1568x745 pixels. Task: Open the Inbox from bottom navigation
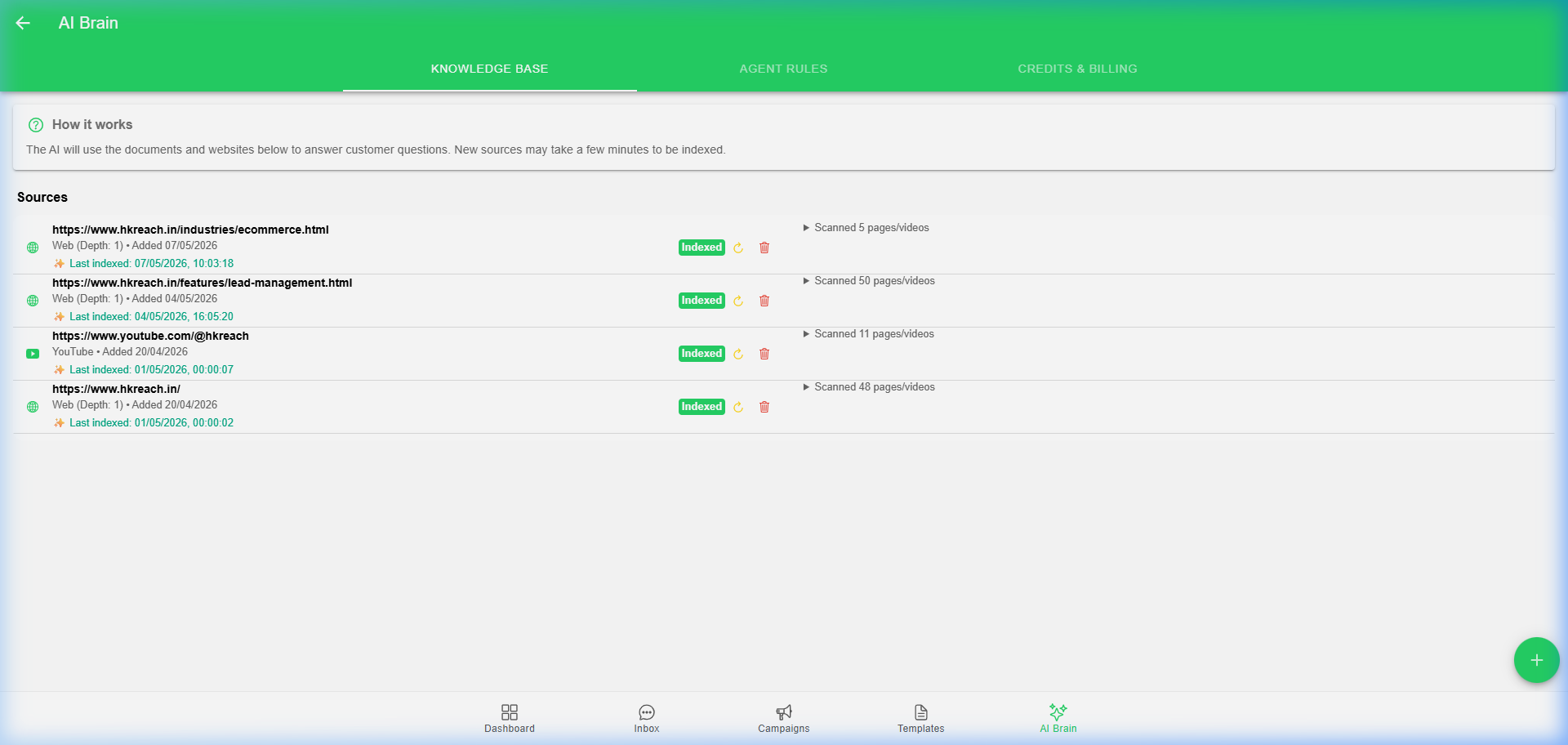647,719
